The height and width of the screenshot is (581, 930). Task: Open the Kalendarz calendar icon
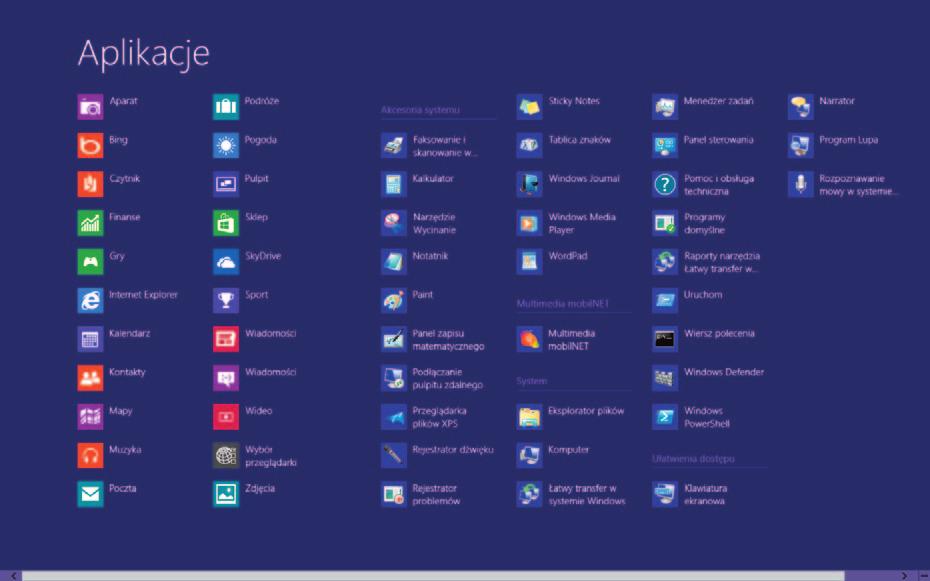90,339
